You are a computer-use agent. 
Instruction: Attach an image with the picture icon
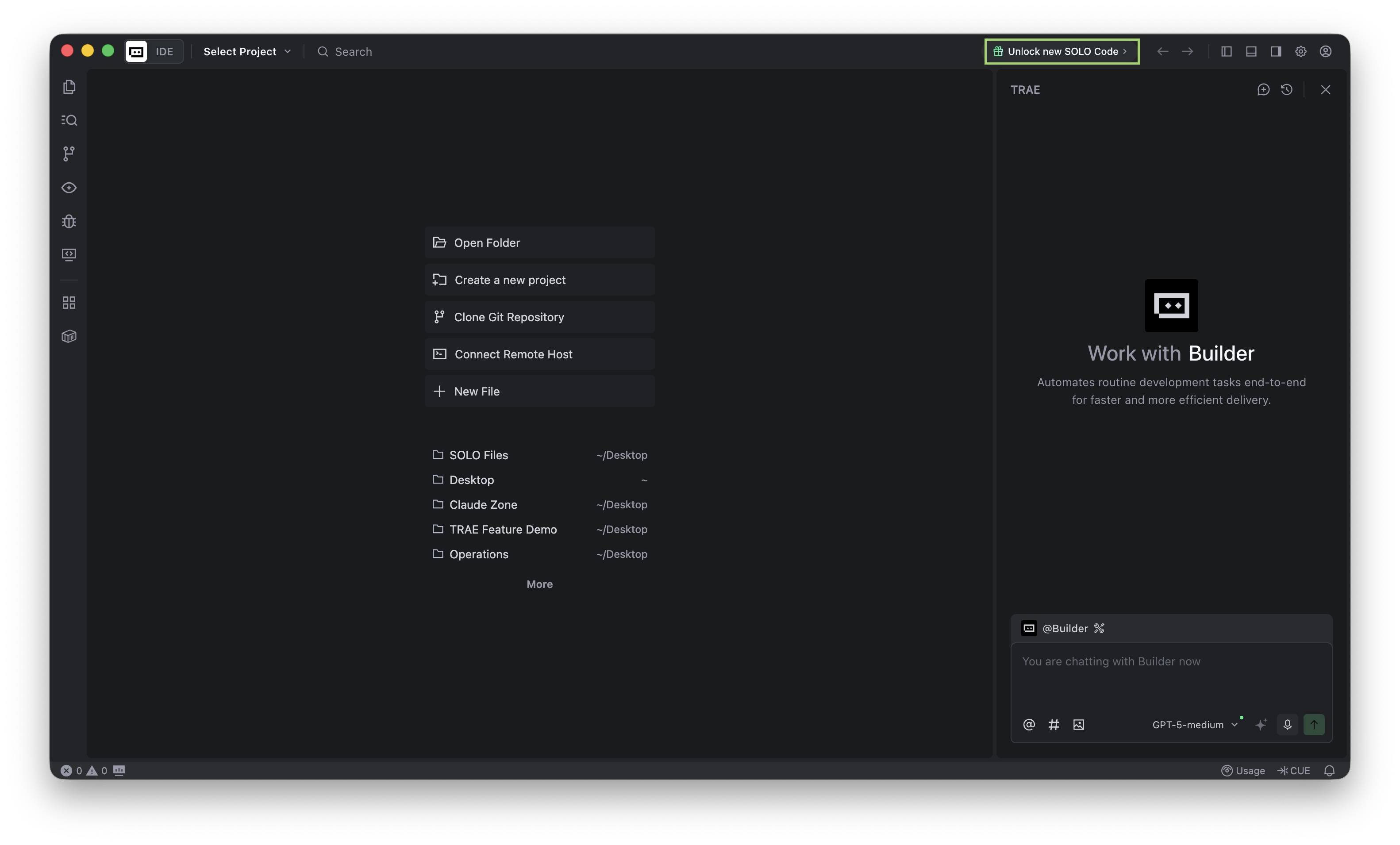(x=1078, y=725)
